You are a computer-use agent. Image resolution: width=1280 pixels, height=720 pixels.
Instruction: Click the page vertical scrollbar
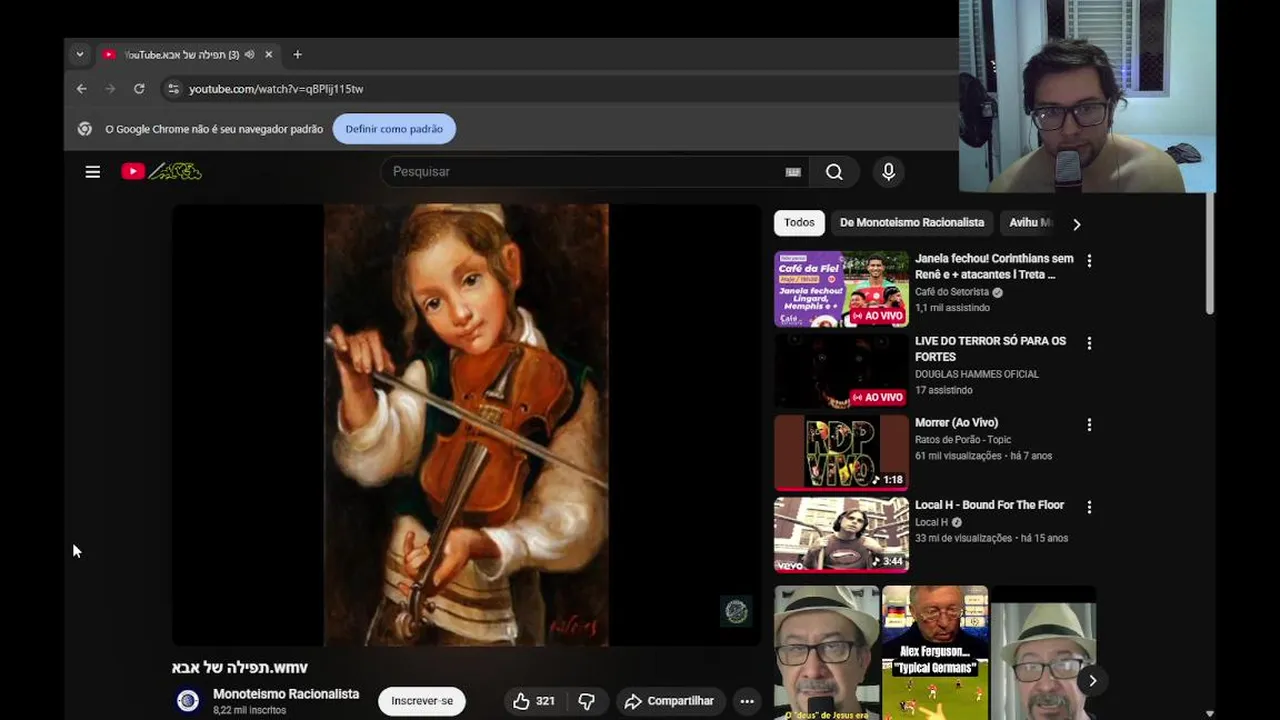1210,253
